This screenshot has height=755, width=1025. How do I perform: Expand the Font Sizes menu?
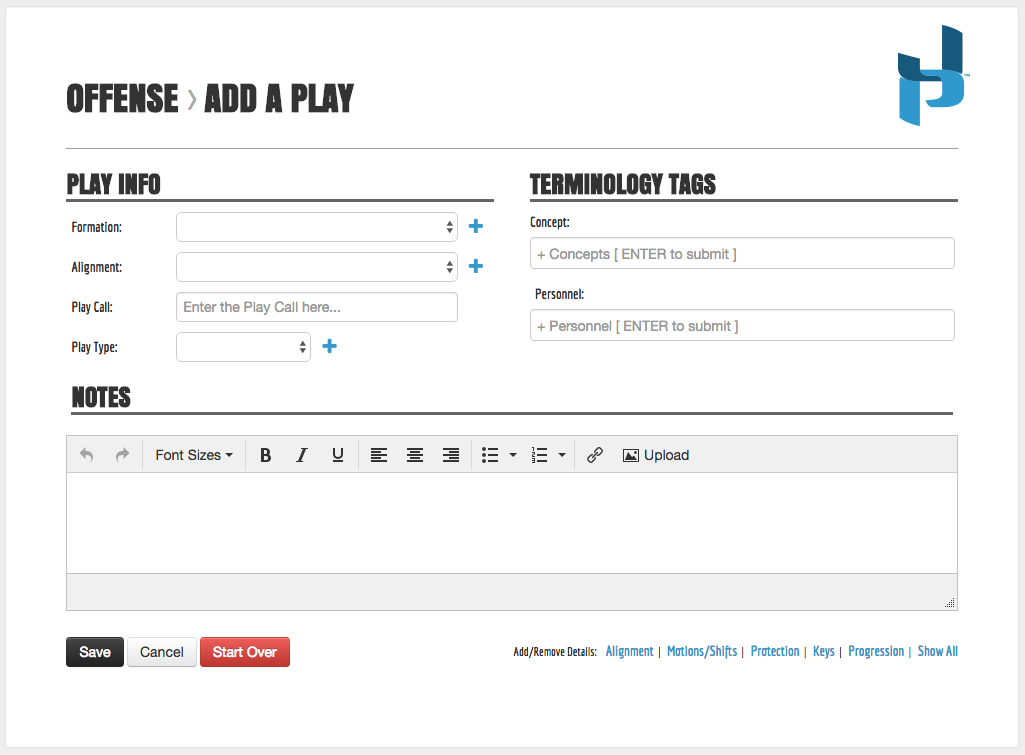click(194, 455)
